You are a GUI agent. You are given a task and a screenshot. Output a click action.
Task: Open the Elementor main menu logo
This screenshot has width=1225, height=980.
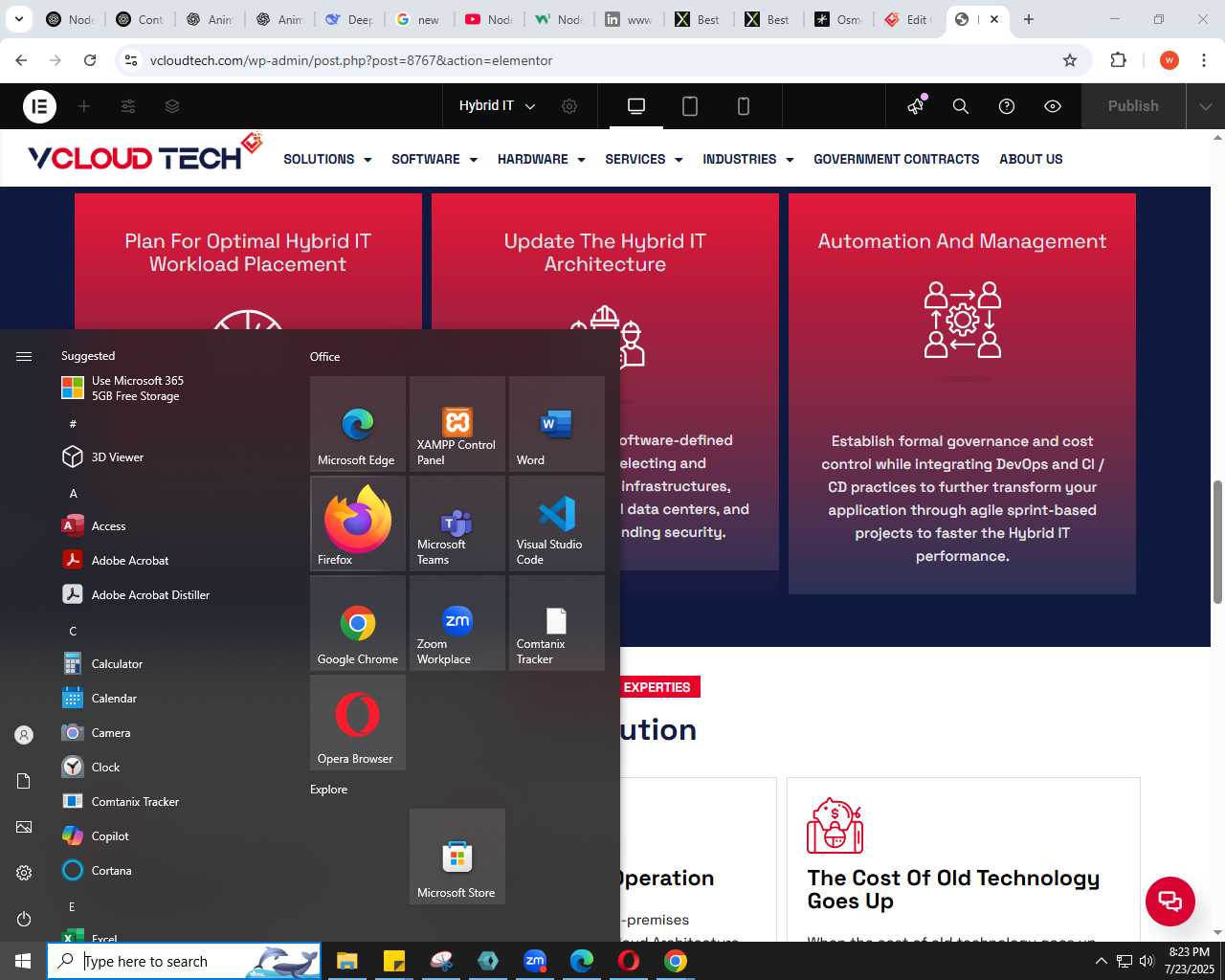39,106
